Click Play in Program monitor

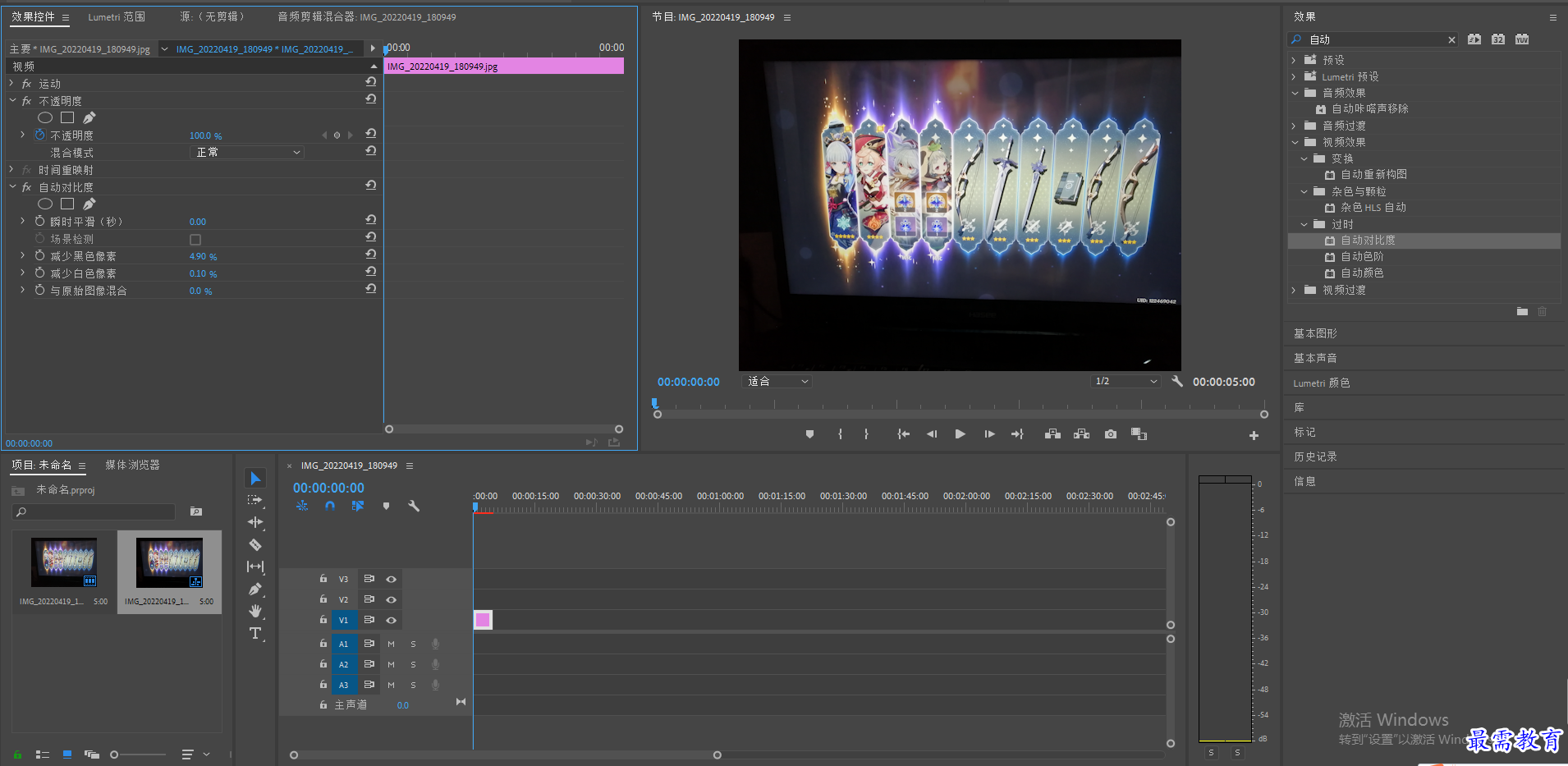(960, 434)
